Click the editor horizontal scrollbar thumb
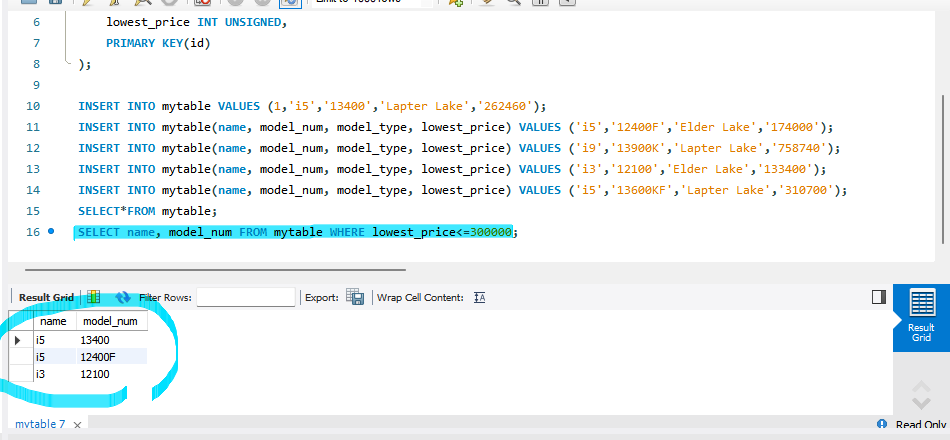The width and height of the screenshot is (950, 440). 215,270
